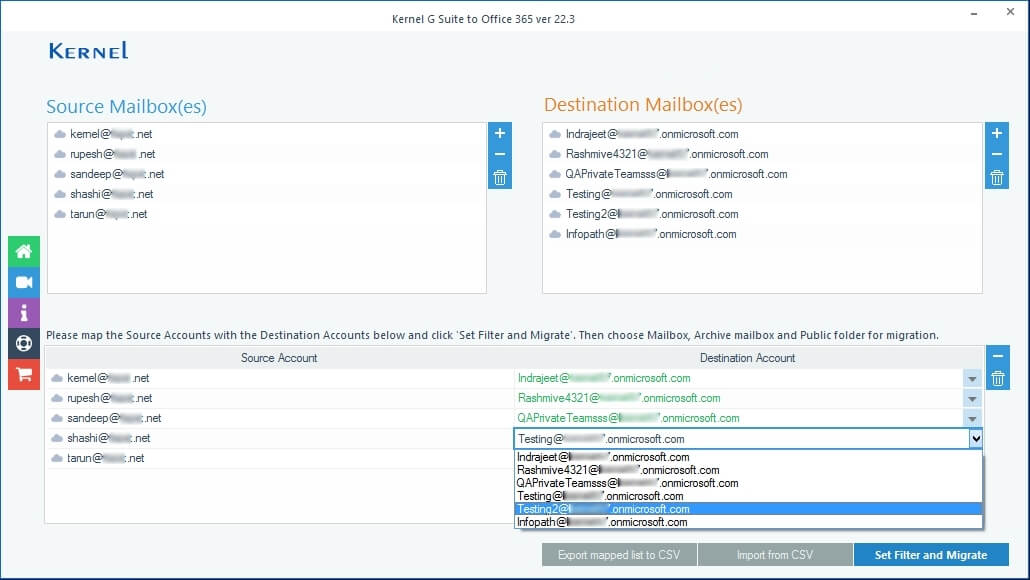Select tarun@ in Source Mailboxes list

pos(101,214)
